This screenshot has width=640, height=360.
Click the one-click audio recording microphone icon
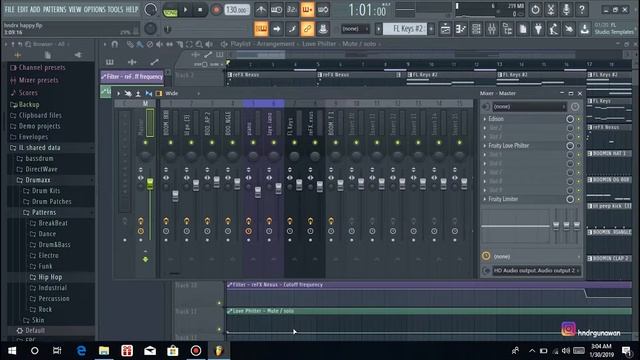pyautogui.click(x=566, y=10)
